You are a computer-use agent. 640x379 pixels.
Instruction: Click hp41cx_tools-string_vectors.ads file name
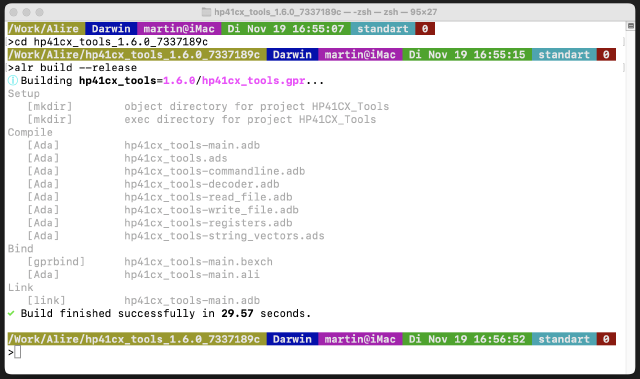coord(224,236)
